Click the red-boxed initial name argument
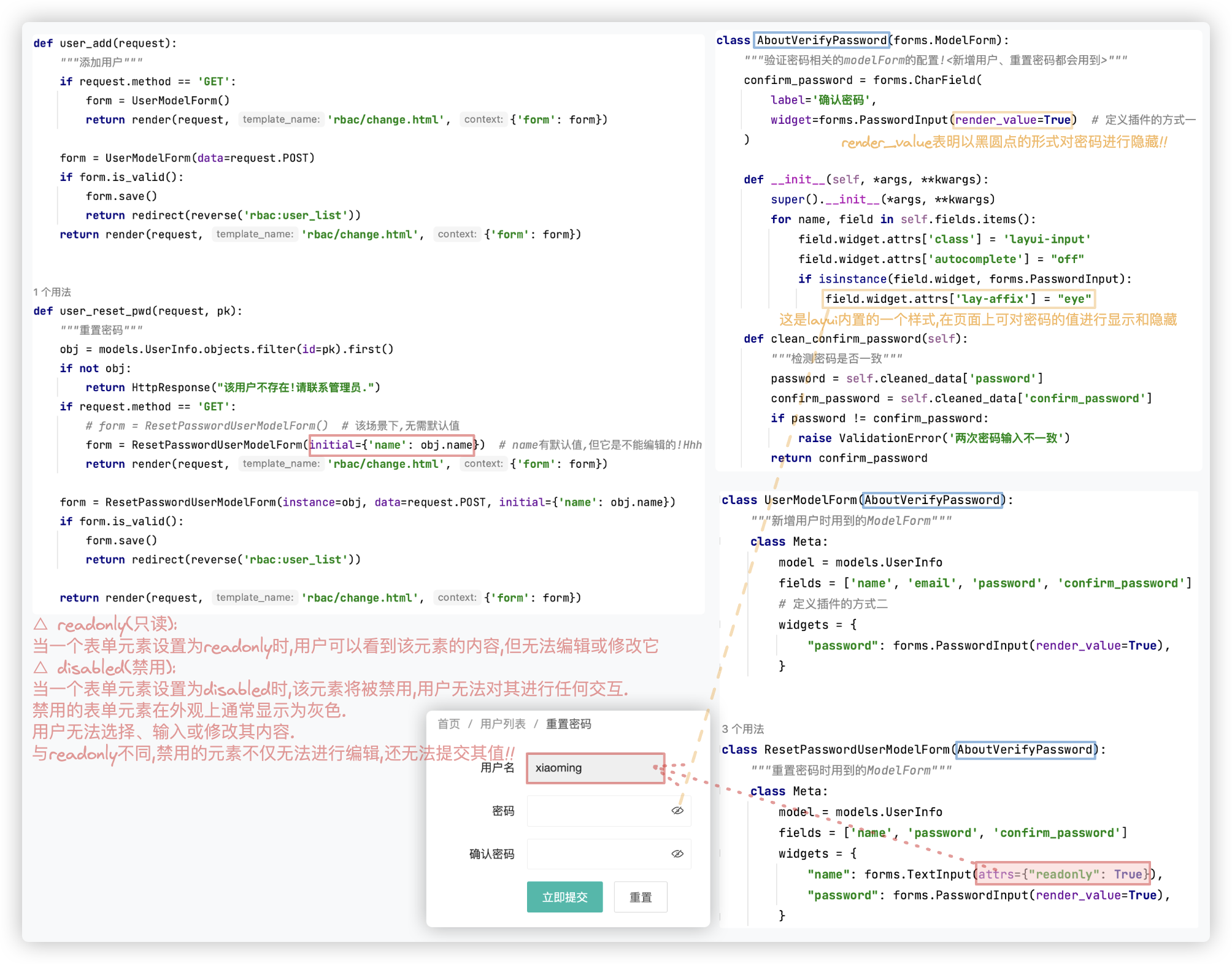1232x964 pixels. point(391,445)
